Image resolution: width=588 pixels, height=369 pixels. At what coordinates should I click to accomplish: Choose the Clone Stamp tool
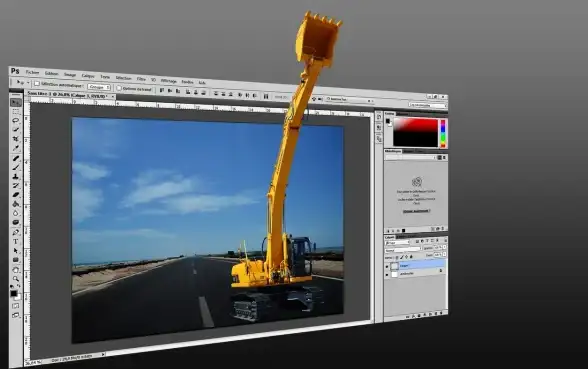(x=16, y=176)
